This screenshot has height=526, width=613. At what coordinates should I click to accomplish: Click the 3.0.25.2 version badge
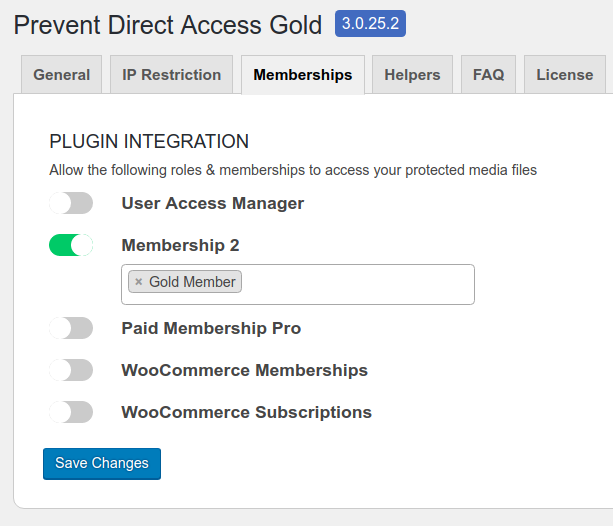point(370,23)
